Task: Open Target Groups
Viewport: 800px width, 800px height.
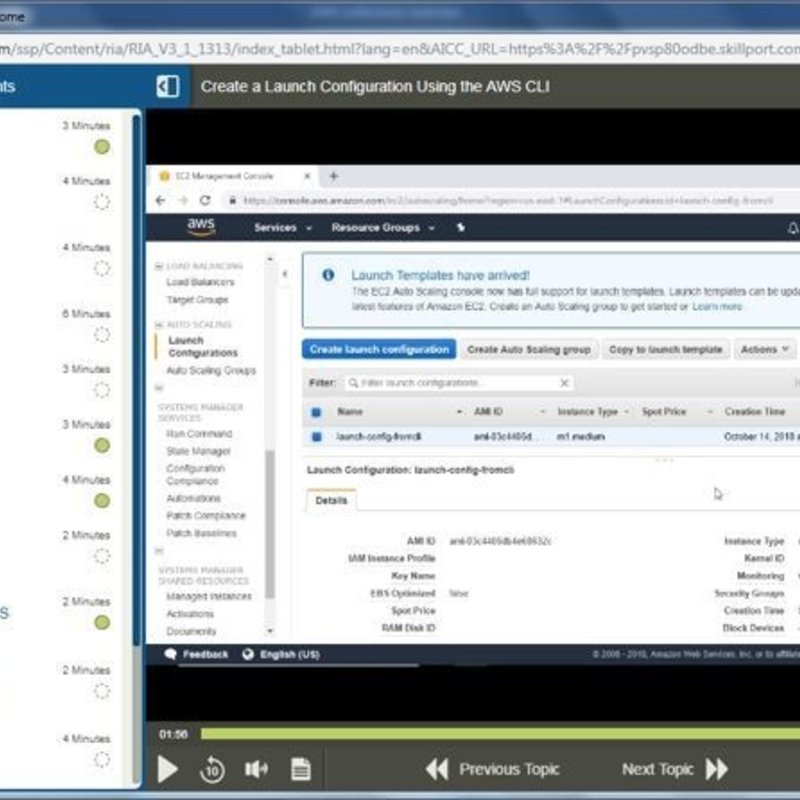Action: [x=197, y=299]
